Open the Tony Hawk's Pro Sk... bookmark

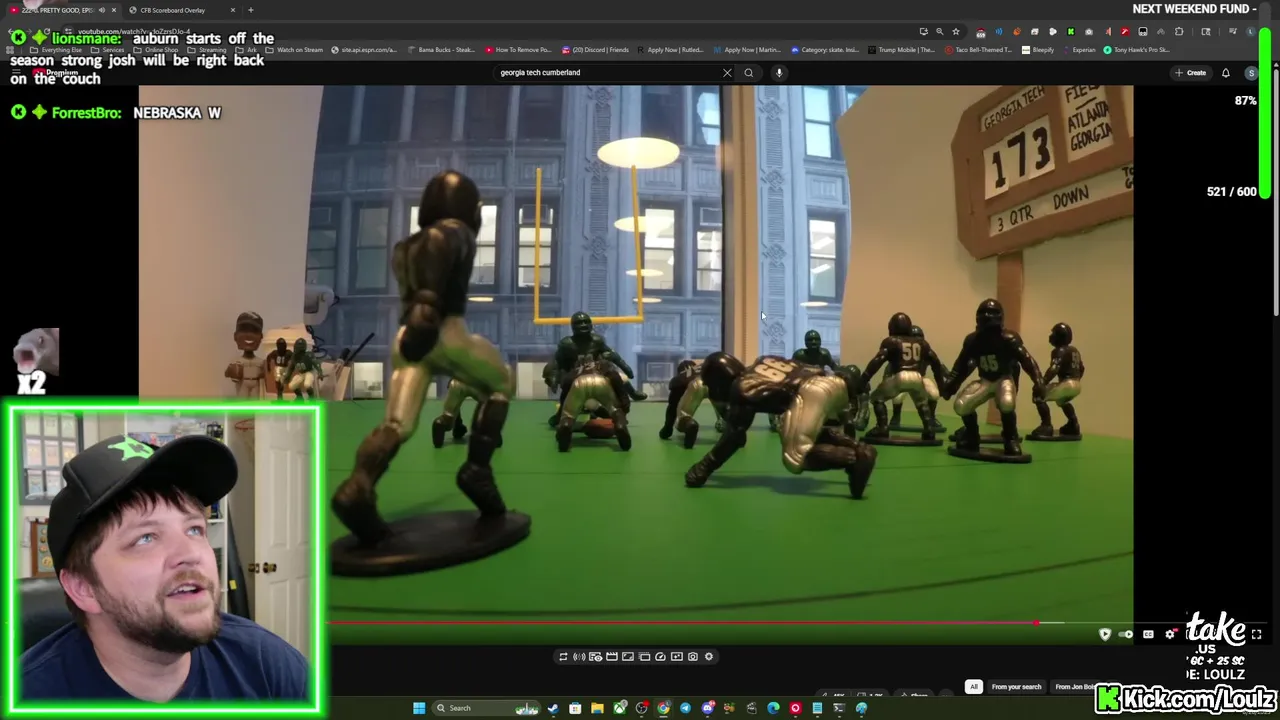coord(1136,50)
